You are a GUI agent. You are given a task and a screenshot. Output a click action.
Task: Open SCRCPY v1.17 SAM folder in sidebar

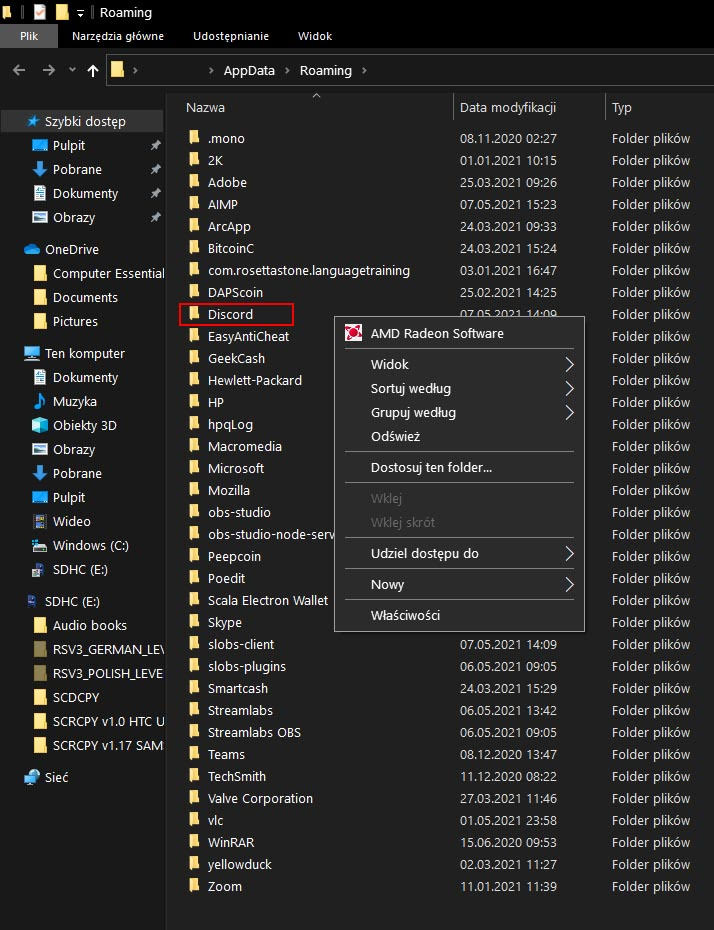[x=107, y=746]
